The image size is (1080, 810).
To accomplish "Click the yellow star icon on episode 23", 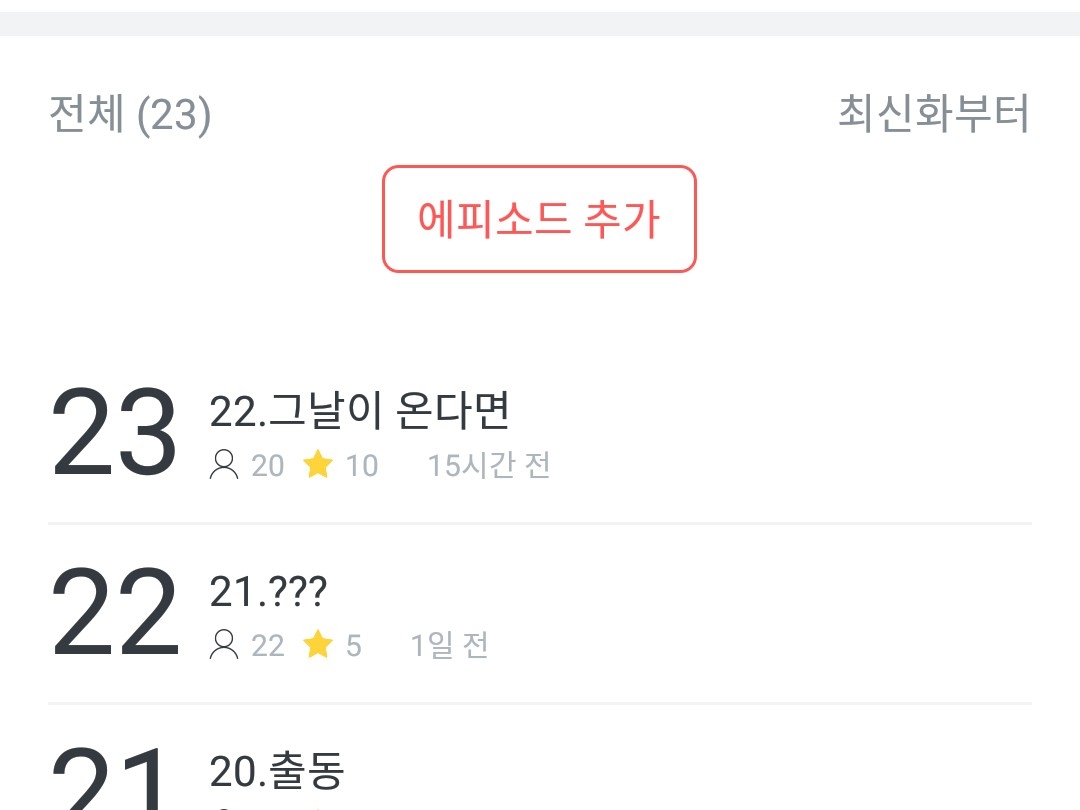I will click(x=318, y=465).
